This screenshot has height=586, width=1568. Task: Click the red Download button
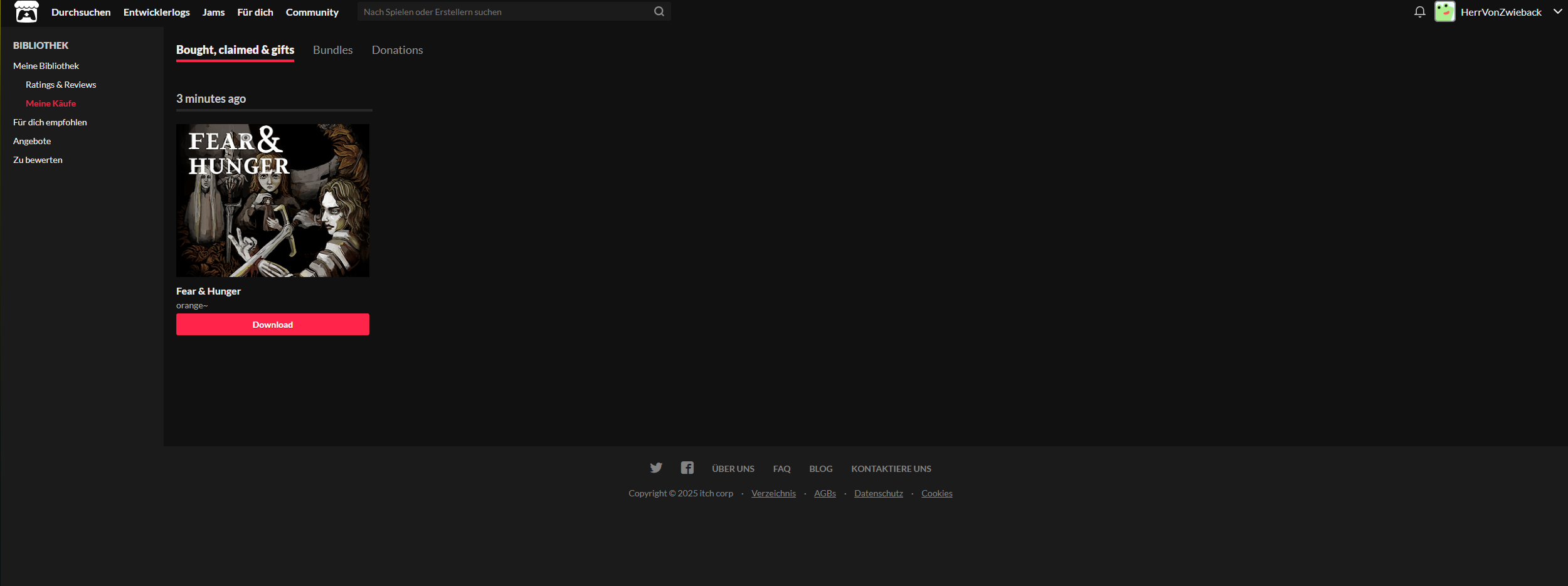pyautogui.click(x=273, y=325)
